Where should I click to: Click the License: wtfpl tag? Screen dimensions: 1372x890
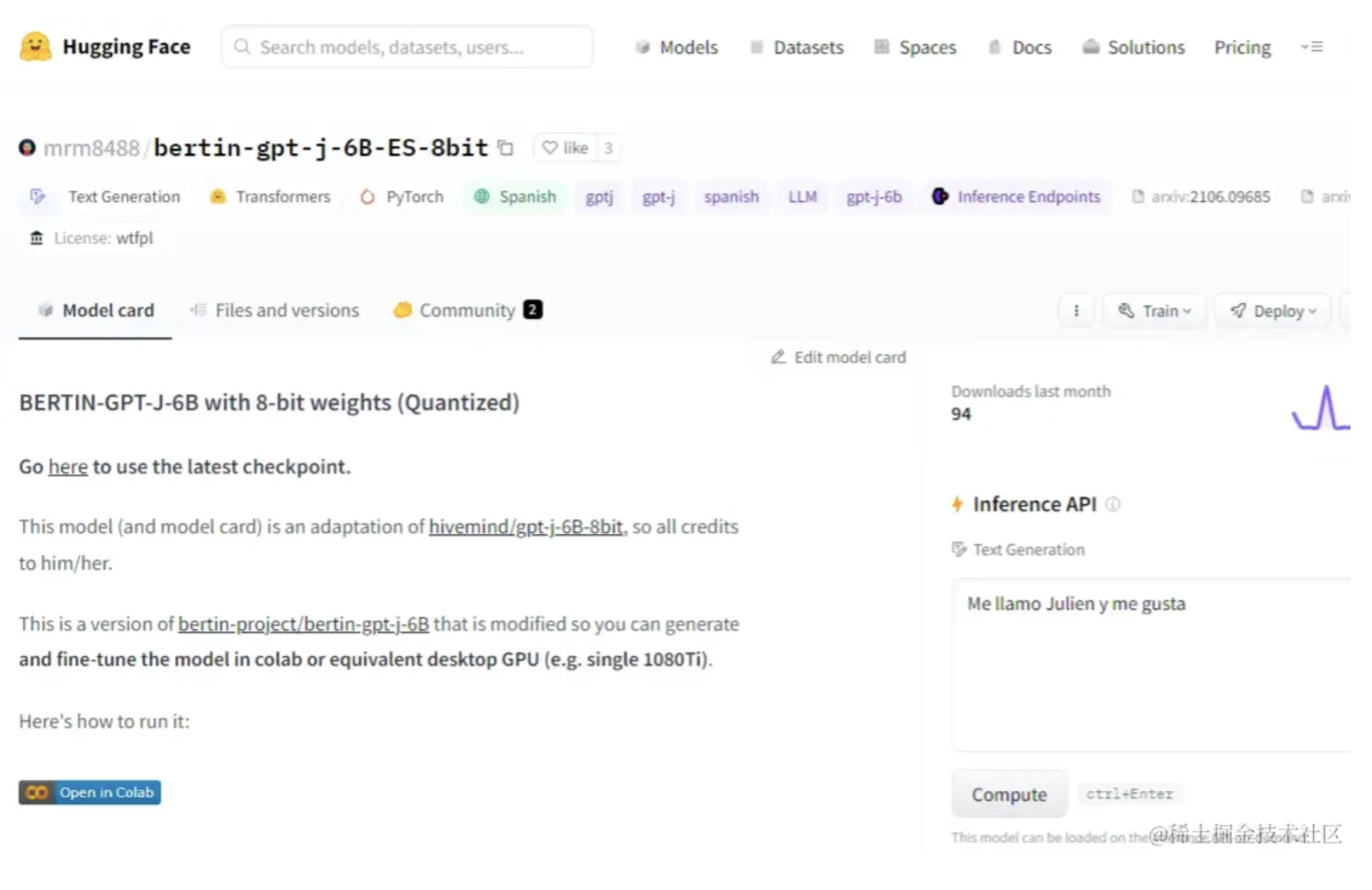(x=92, y=239)
